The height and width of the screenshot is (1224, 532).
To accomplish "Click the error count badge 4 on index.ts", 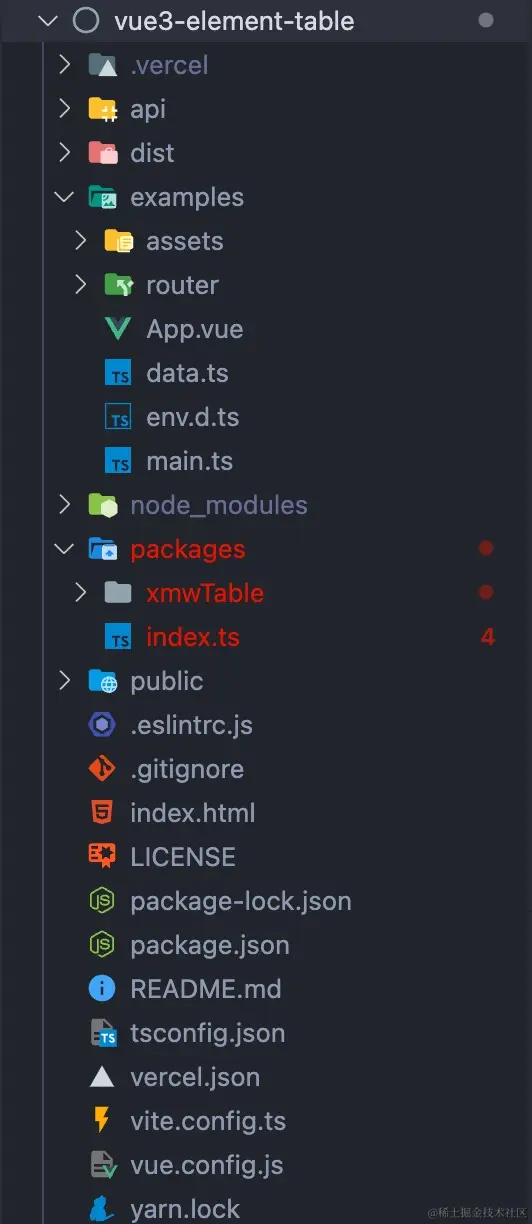I will coord(487,637).
